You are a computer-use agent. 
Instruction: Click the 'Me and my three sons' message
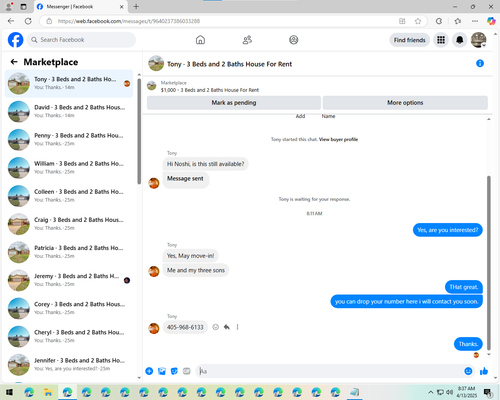(196, 270)
